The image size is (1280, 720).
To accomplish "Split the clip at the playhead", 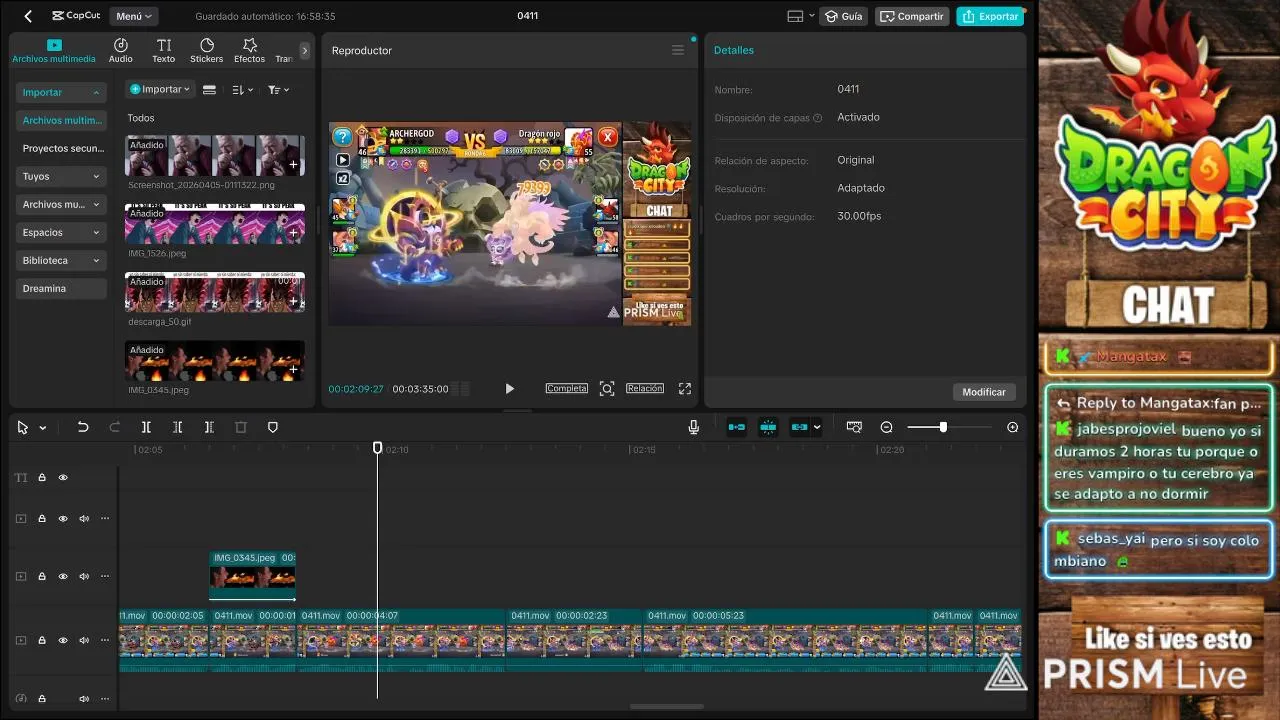I will [146, 427].
